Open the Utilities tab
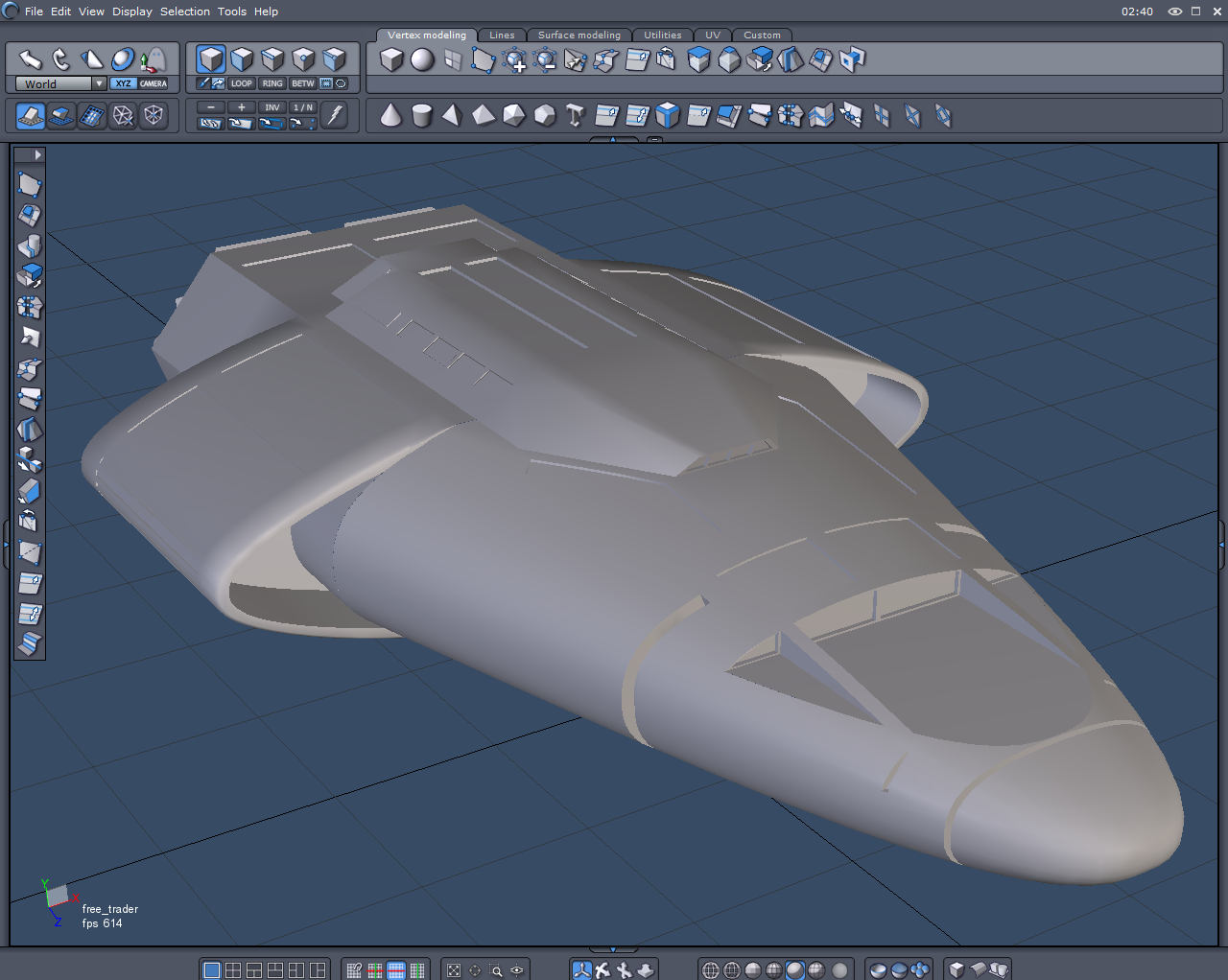This screenshot has height=980, width=1228. [x=663, y=35]
